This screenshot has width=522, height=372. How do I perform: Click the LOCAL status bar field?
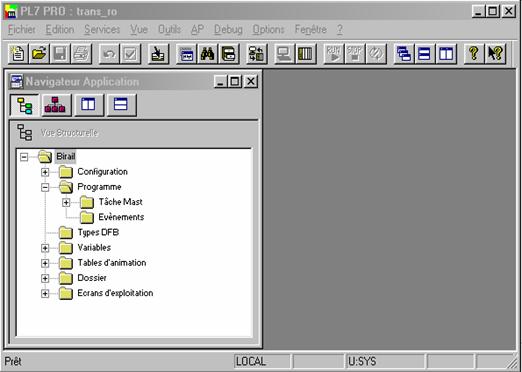click(262, 361)
